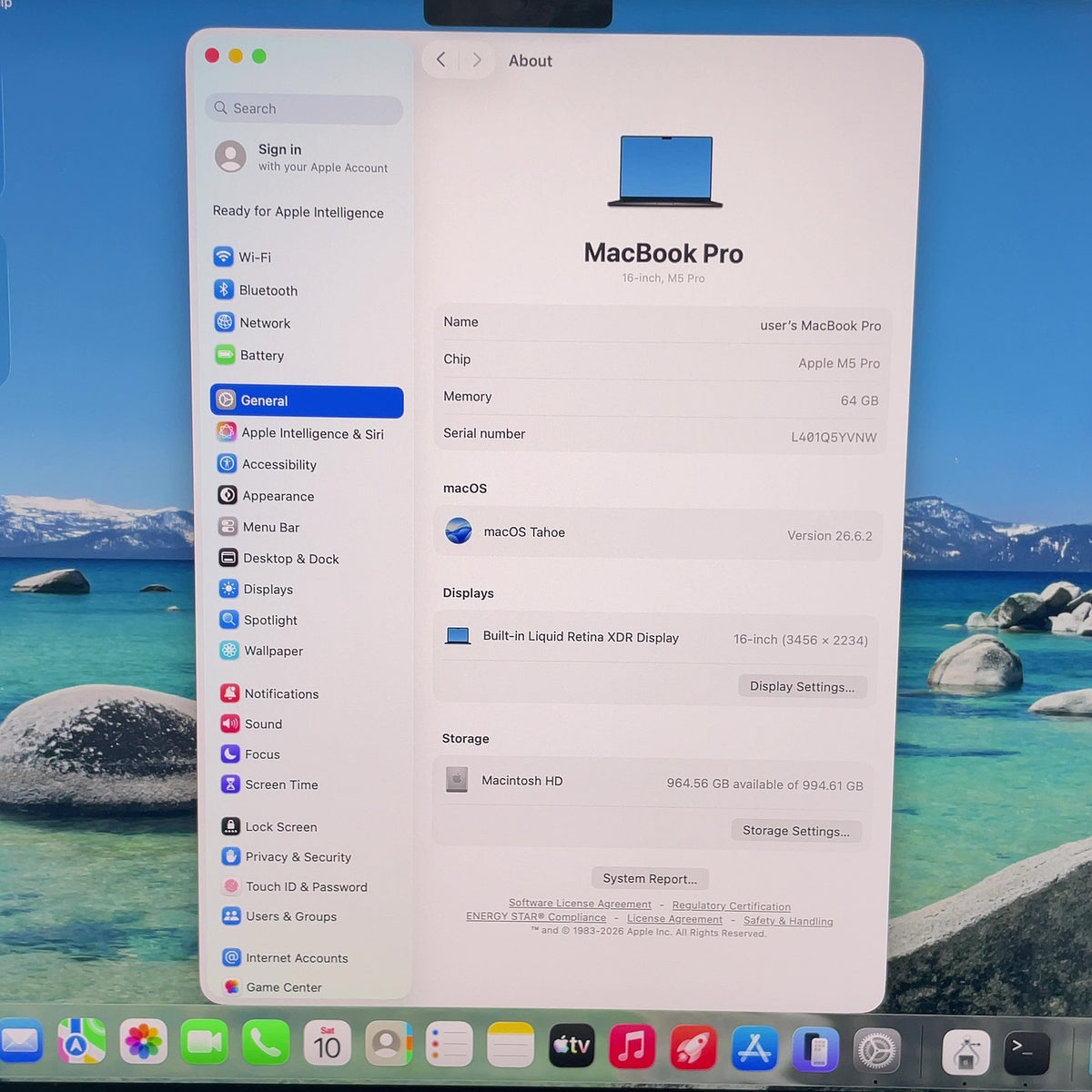Click the serial number "L401Q5YVNW"
The height and width of the screenshot is (1092, 1092).
[x=834, y=438]
